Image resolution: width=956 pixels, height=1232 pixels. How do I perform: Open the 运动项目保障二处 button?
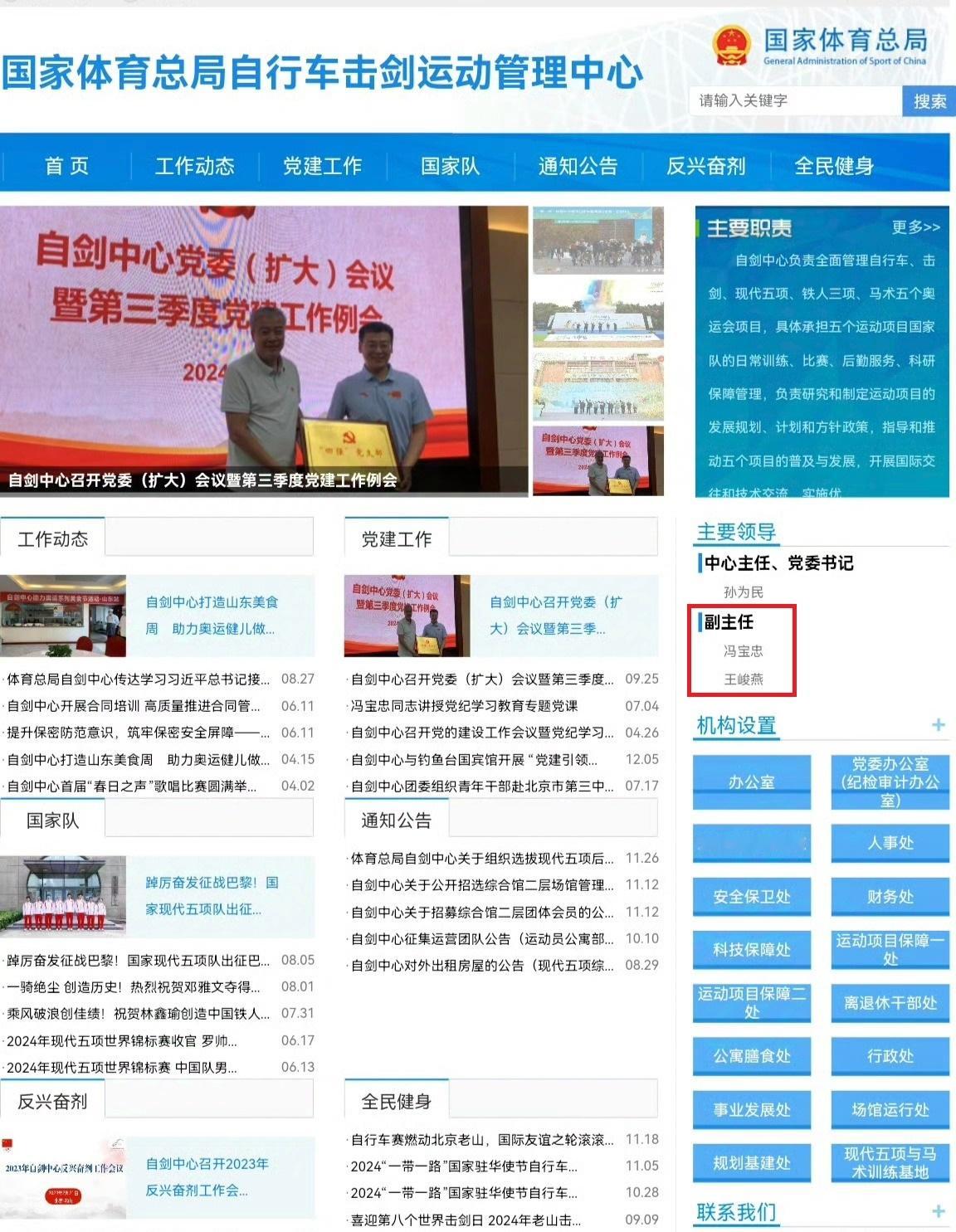[x=752, y=1003]
